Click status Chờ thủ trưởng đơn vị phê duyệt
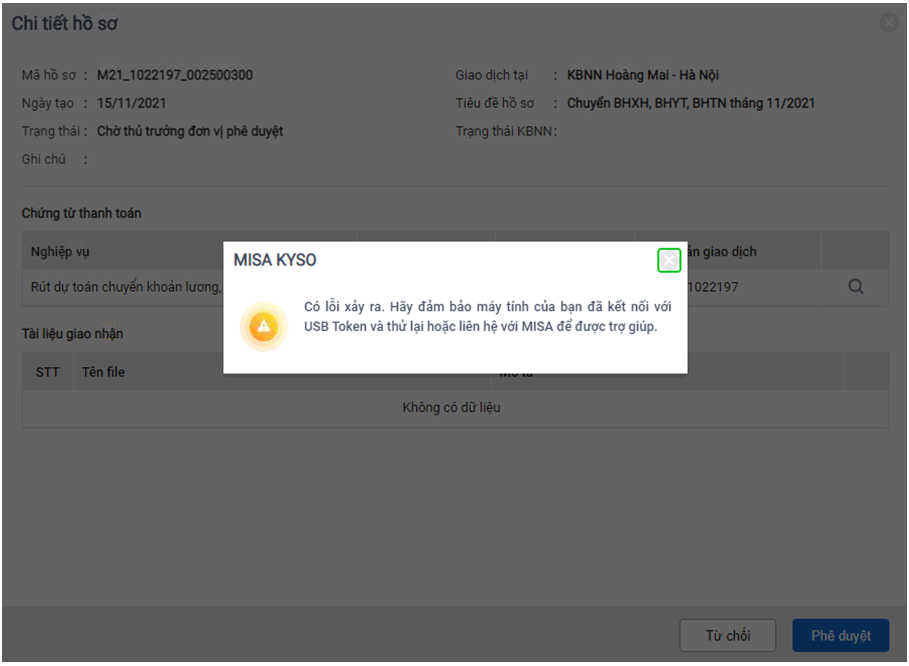The height and width of the screenshot is (666, 909). click(x=190, y=131)
